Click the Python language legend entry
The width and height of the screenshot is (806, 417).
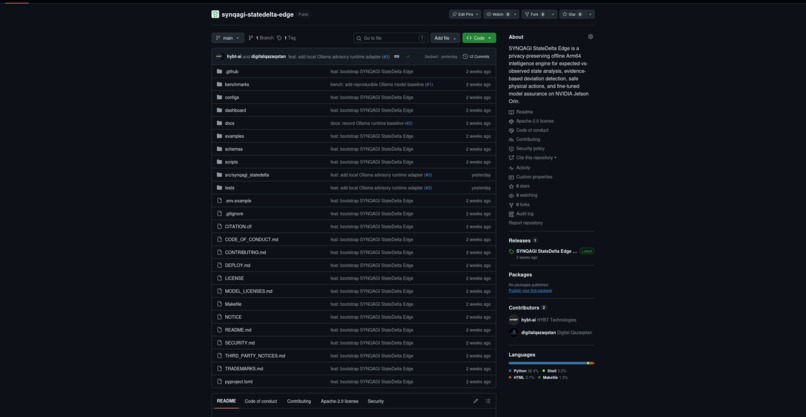tap(524, 371)
